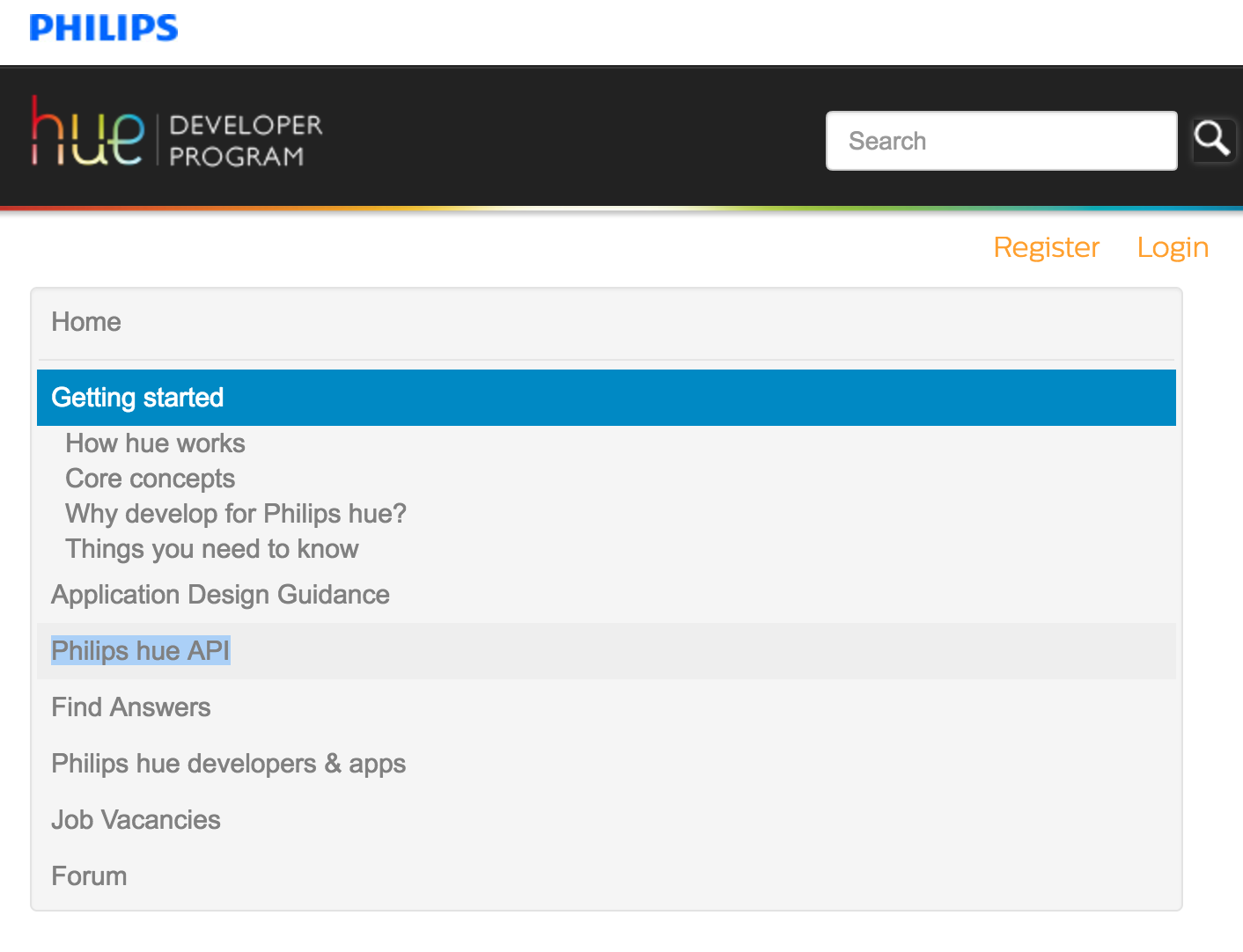Open the How hue works subpage

click(x=155, y=443)
